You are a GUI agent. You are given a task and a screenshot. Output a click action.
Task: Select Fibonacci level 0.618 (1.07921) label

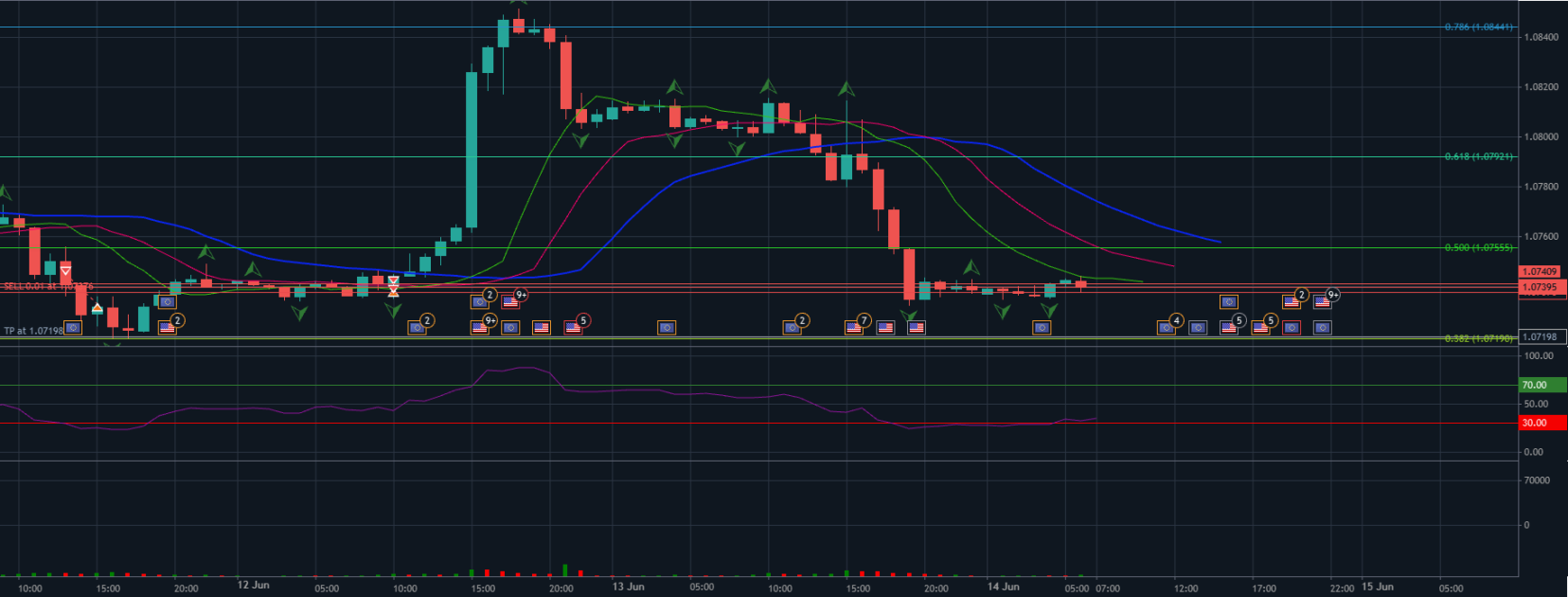1479,156
